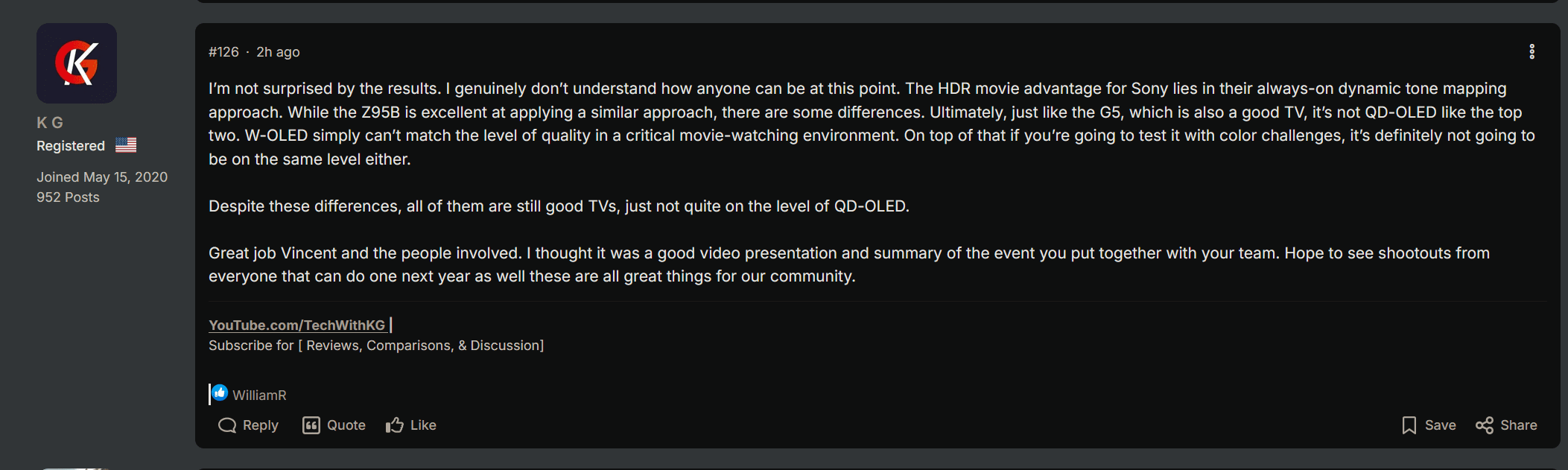The width and height of the screenshot is (1568, 470).
Task: Click the blue thumbs-up reaction badge
Action: pyautogui.click(x=220, y=393)
